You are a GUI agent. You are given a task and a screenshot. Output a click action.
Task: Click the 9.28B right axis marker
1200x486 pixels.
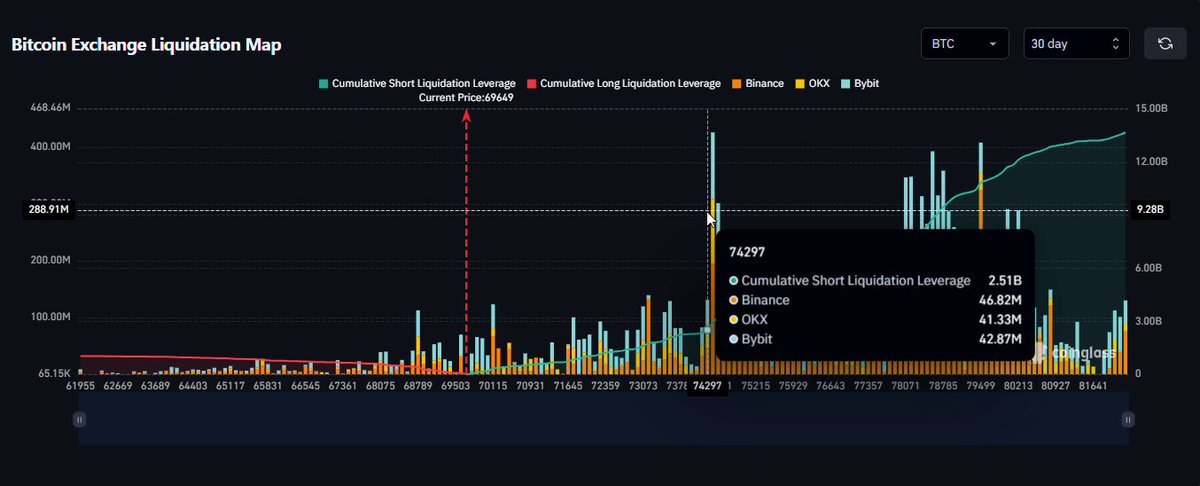1149,210
